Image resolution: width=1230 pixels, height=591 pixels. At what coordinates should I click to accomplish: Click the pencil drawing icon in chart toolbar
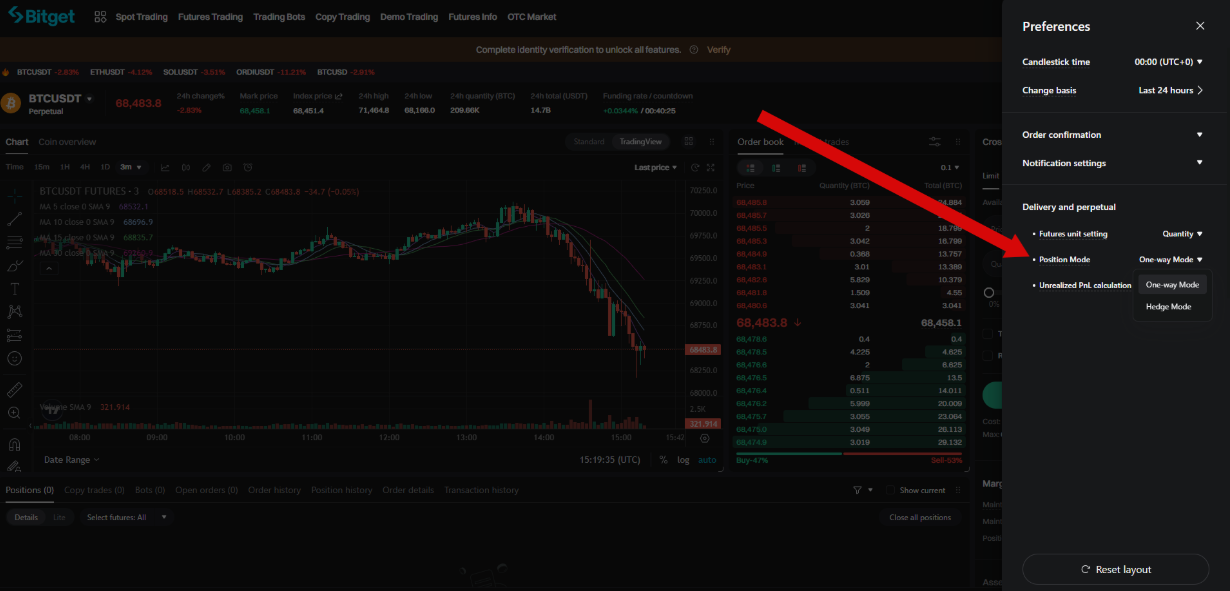[206, 167]
